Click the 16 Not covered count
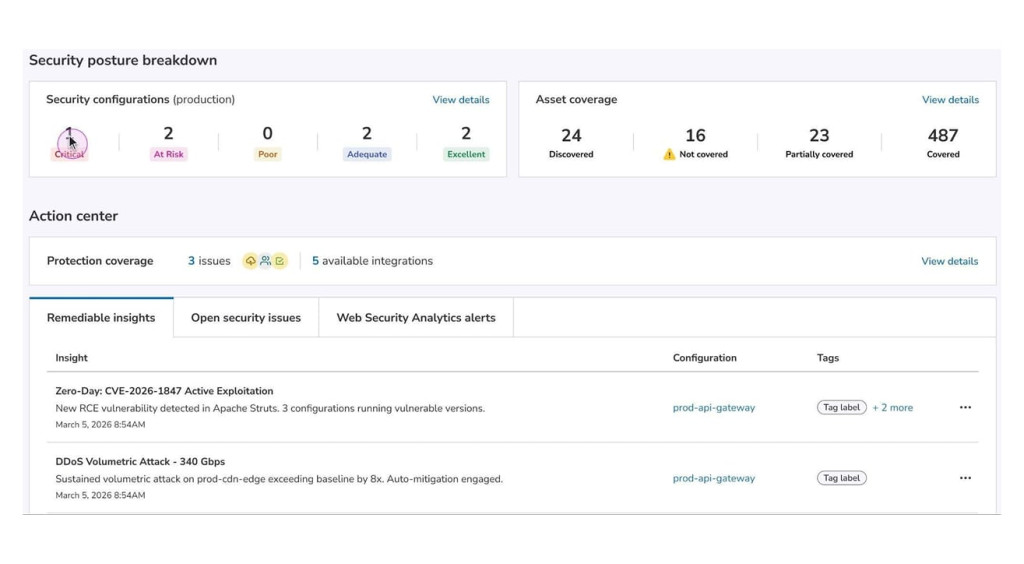Image resolution: width=1024 pixels, height=564 pixels. click(696, 136)
